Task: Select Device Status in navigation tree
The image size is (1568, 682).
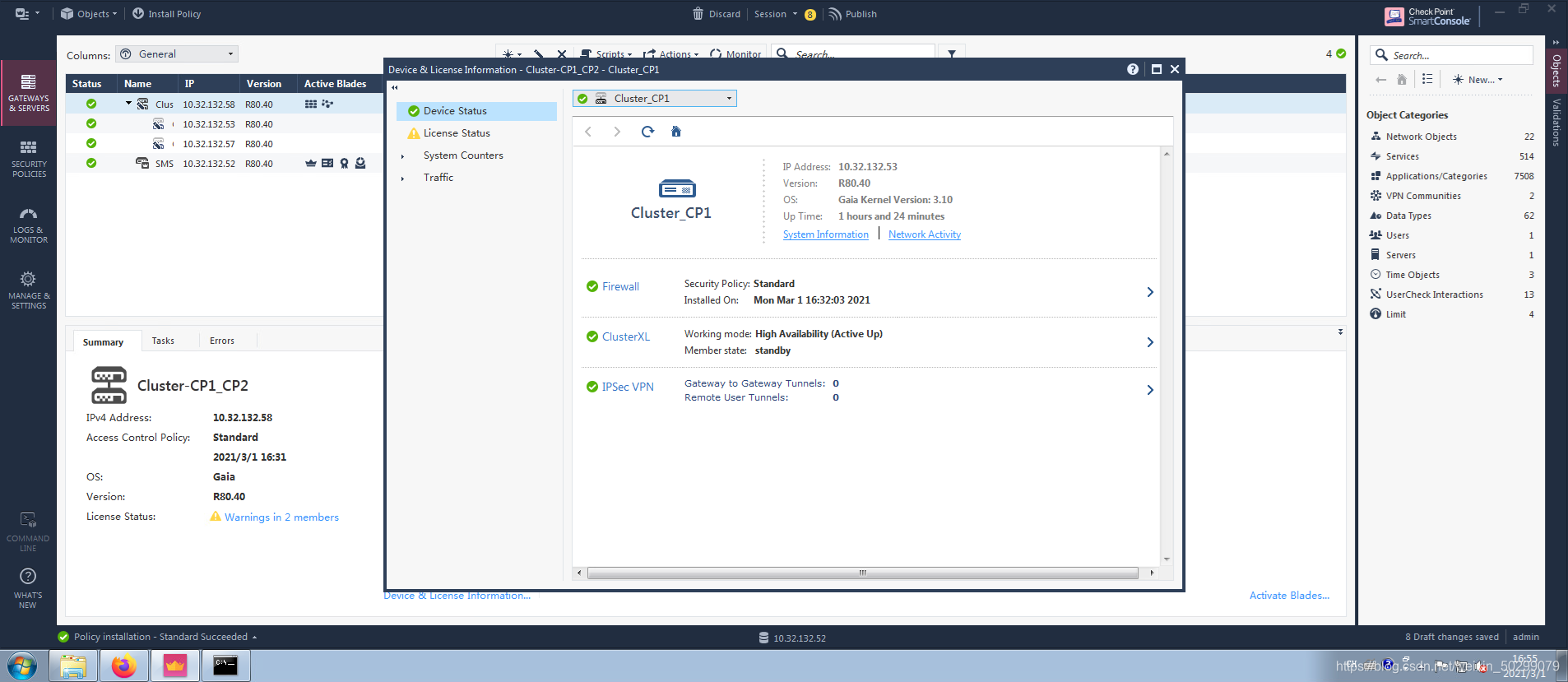Action: click(476, 111)
